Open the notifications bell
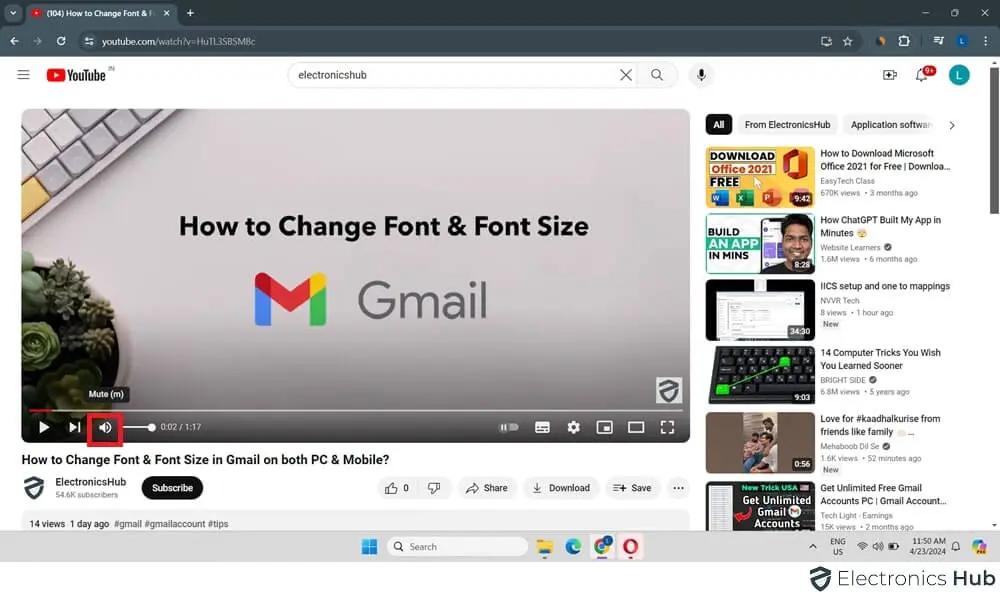This screenshot has height=592, width=1000. 922,75
